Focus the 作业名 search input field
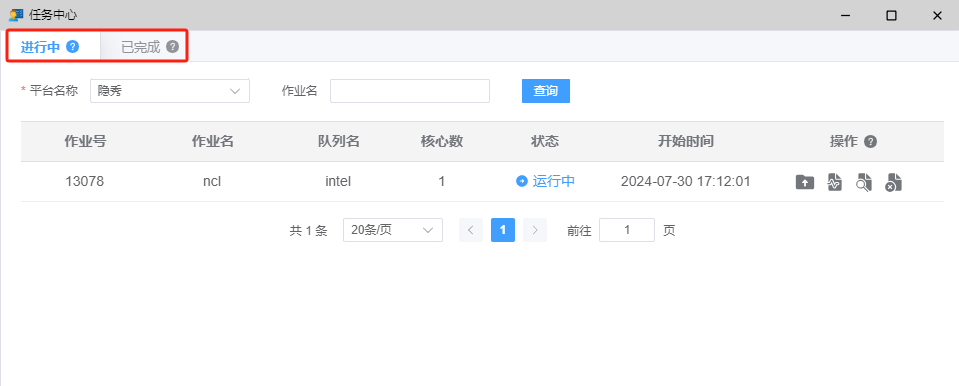The height and width of the screenshot is (386, 959). [x=410, y=91]
